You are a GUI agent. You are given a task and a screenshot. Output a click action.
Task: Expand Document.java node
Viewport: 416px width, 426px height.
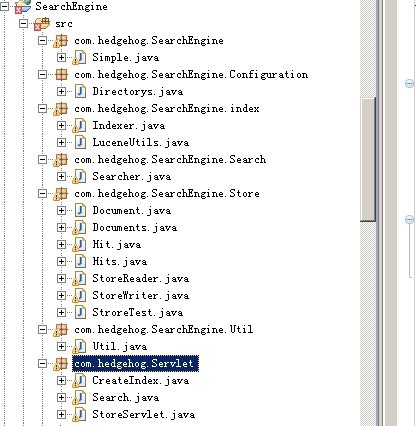pyautogui.click(x=61, y=211)
